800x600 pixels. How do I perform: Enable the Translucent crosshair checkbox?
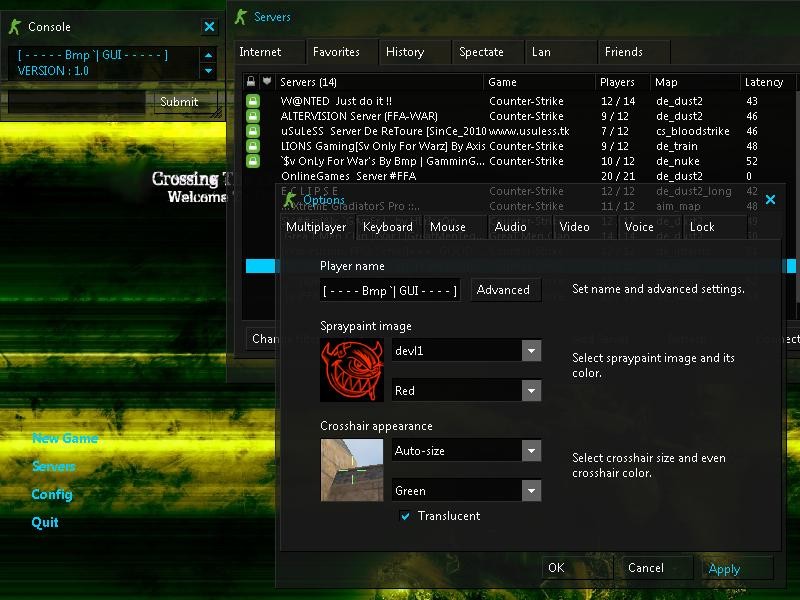405,516
